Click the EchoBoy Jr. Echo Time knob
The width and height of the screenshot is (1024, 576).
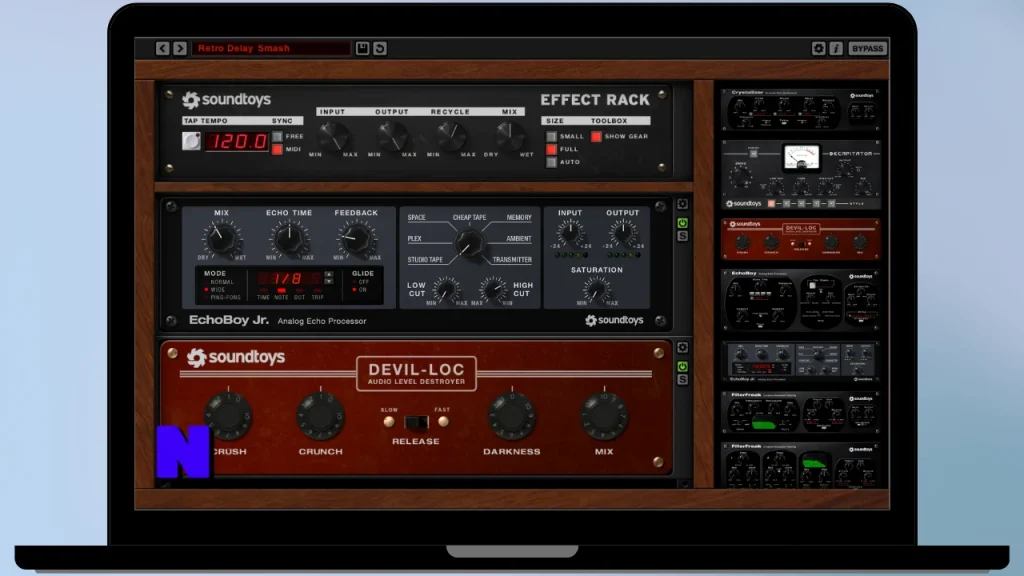(289, 238)
